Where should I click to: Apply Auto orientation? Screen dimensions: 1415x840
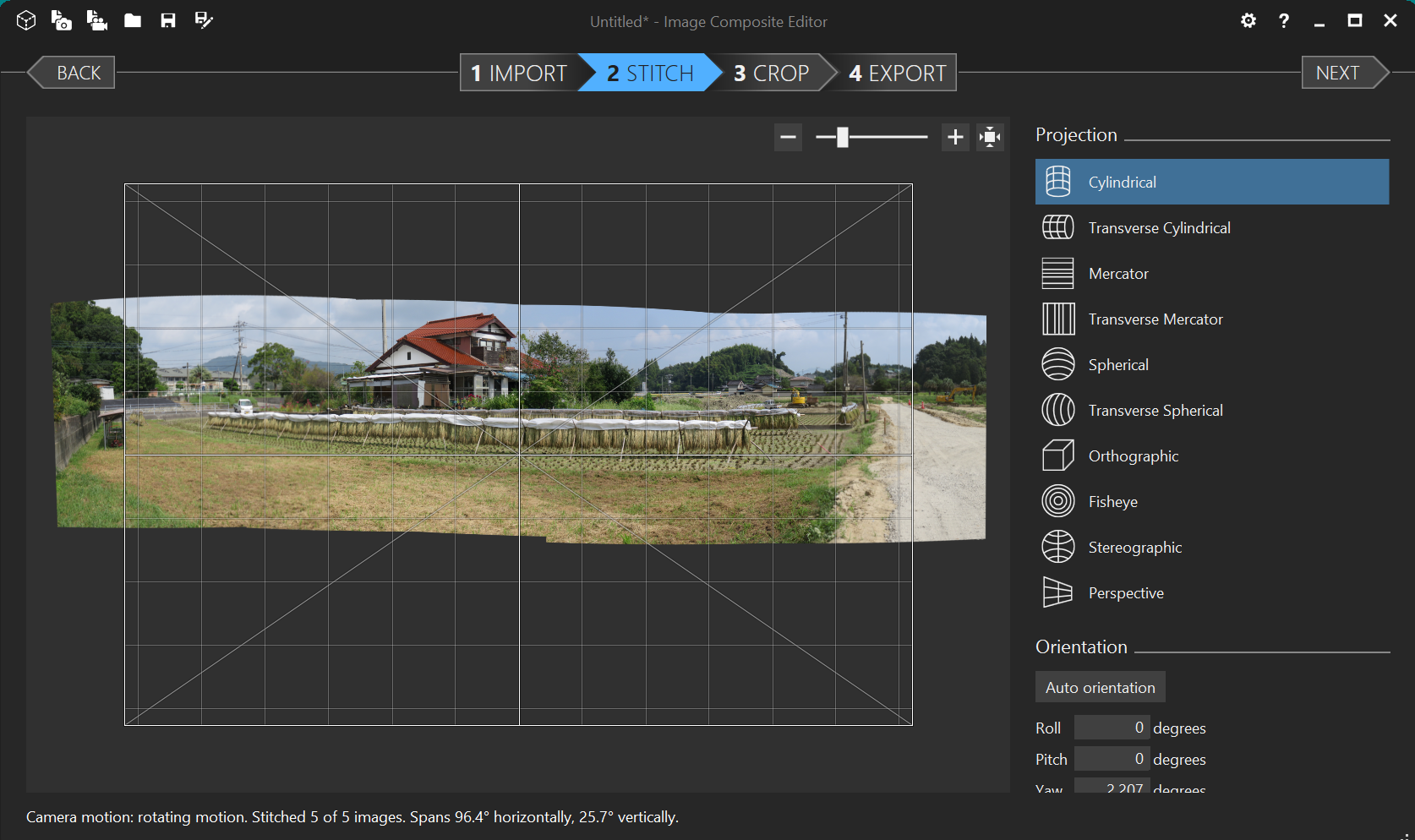point(1099,687)
